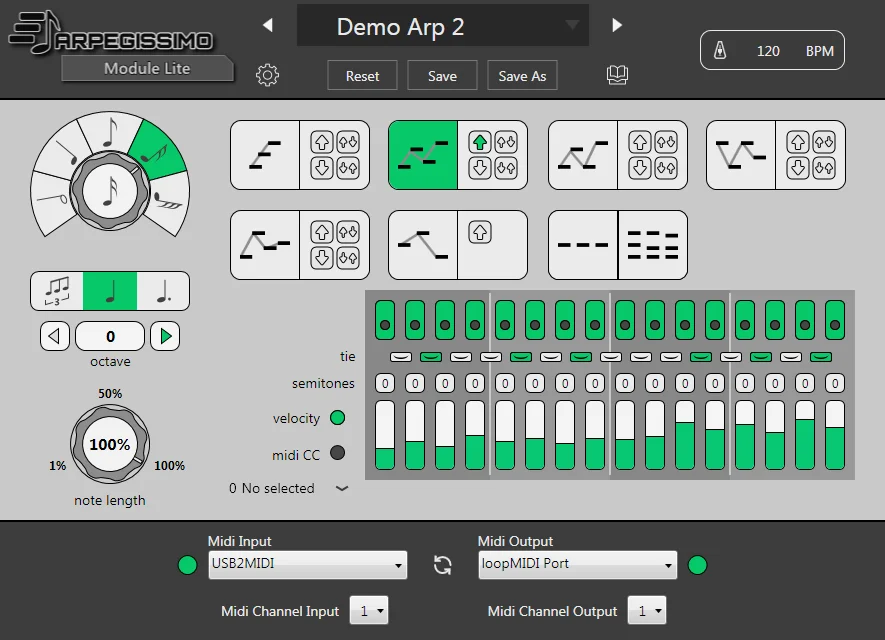Go to previous preset with left arrow
Image resolution: width=885 pixels, height=640 pixels.
pyautogui.click(x=268, y=25)
